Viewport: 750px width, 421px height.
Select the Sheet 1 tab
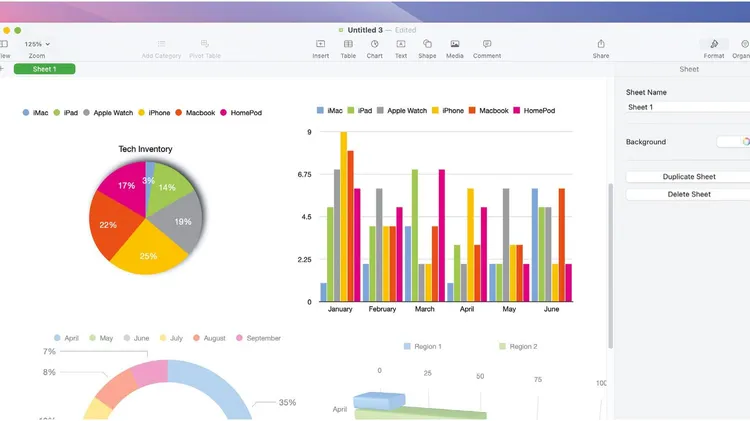click(x=44, y=69)
